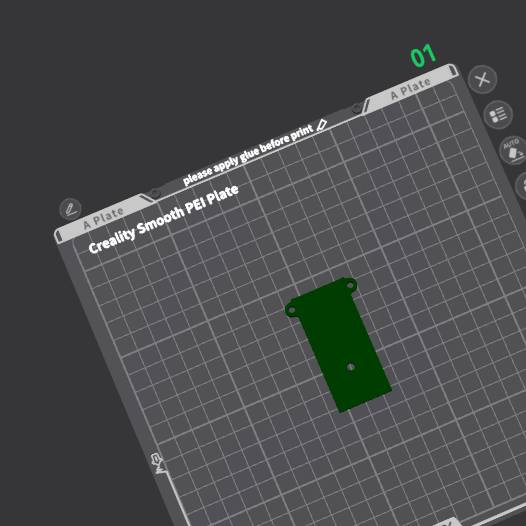This screenshot has width=526, height=526.
Task: Click the left 'A Plate' tab label
Action: (x=103, y=218)
